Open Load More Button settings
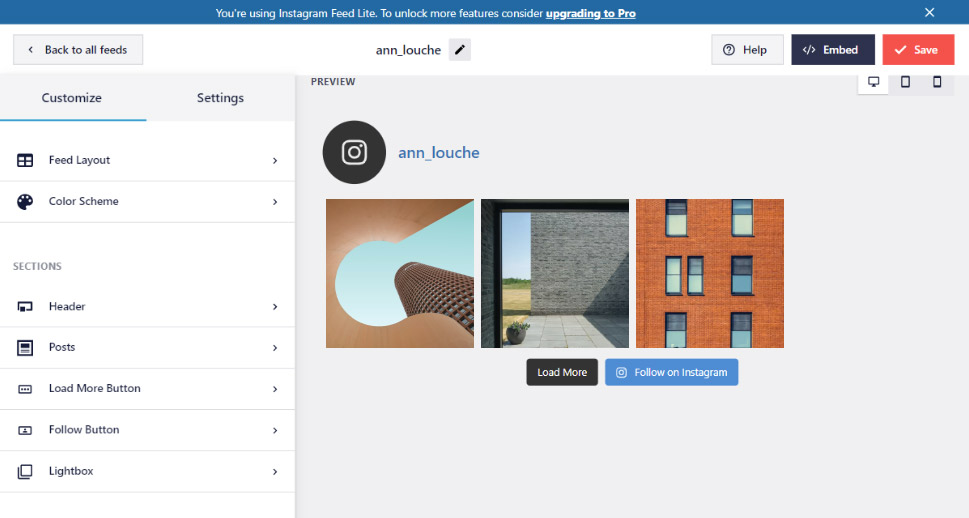This screenshot has height=518, width=969. pos(147,389)
